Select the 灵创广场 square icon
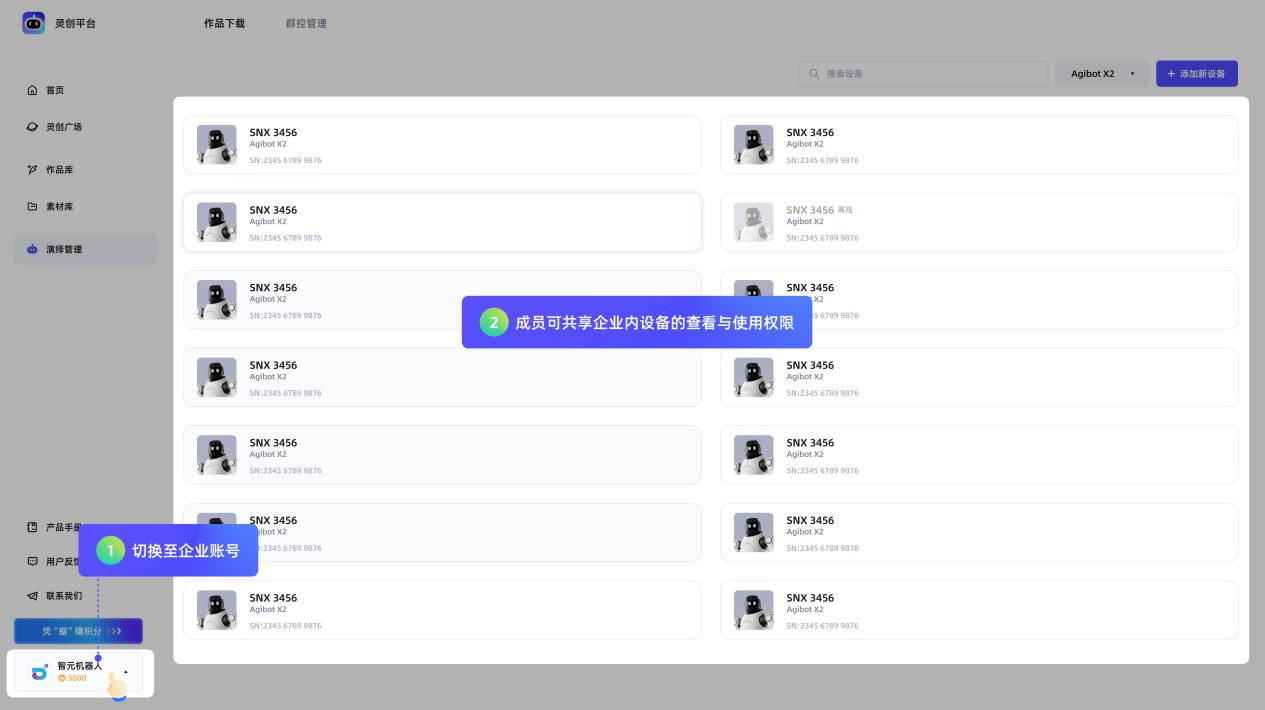 point(31,127)
